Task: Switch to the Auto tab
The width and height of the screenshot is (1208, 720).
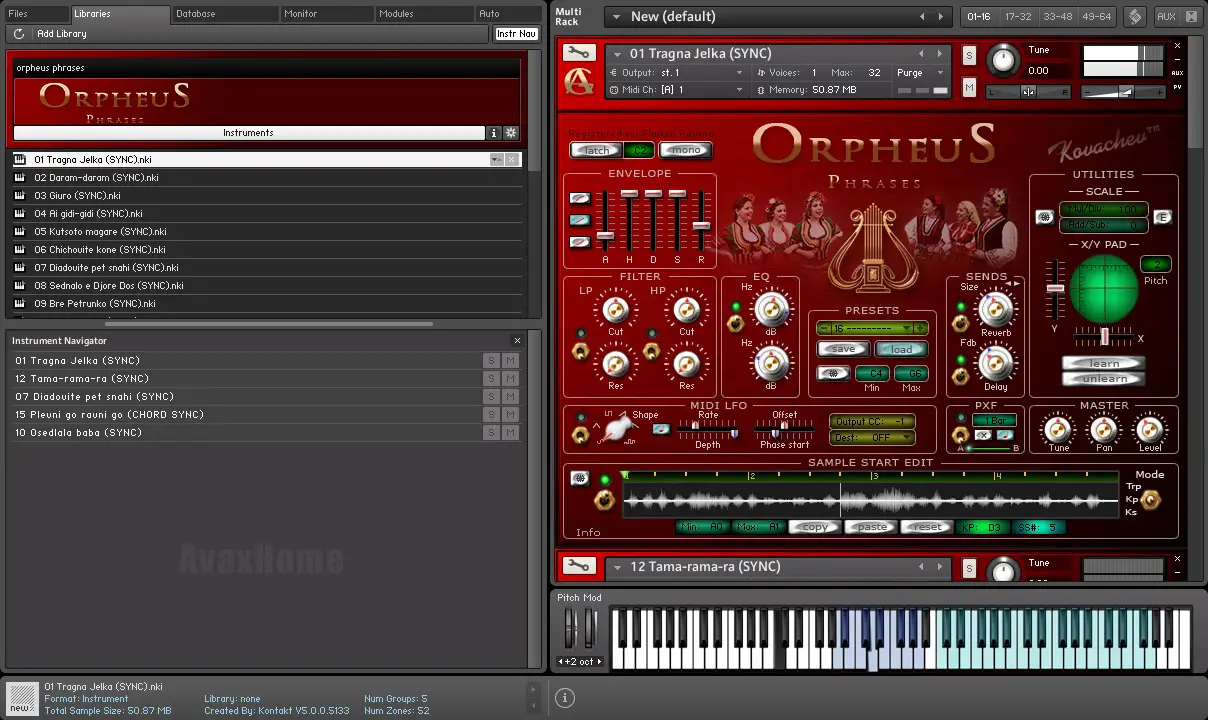Action: (x=509, y=14)
